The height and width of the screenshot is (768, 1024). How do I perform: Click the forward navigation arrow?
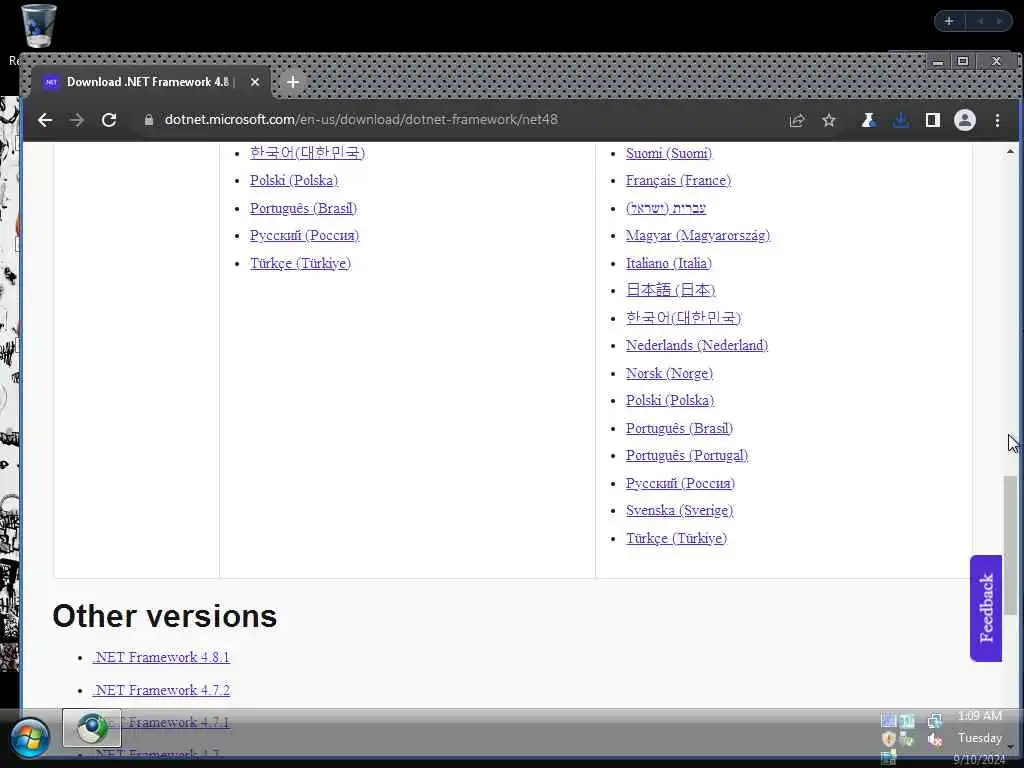tap(76, 120)
